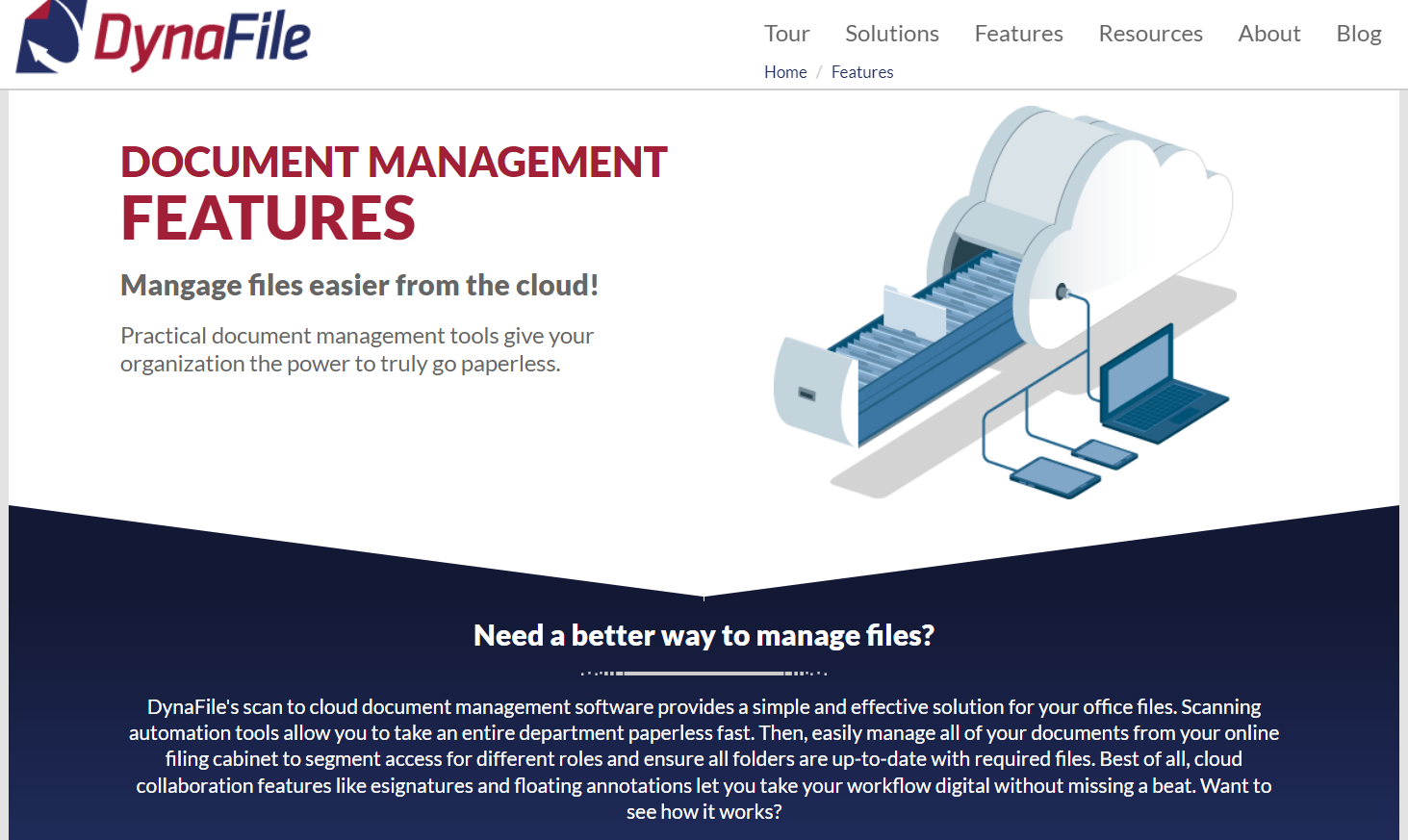Open the Tour menu item
Viewport: 1408px width, 840px height.
click(786, 34)
